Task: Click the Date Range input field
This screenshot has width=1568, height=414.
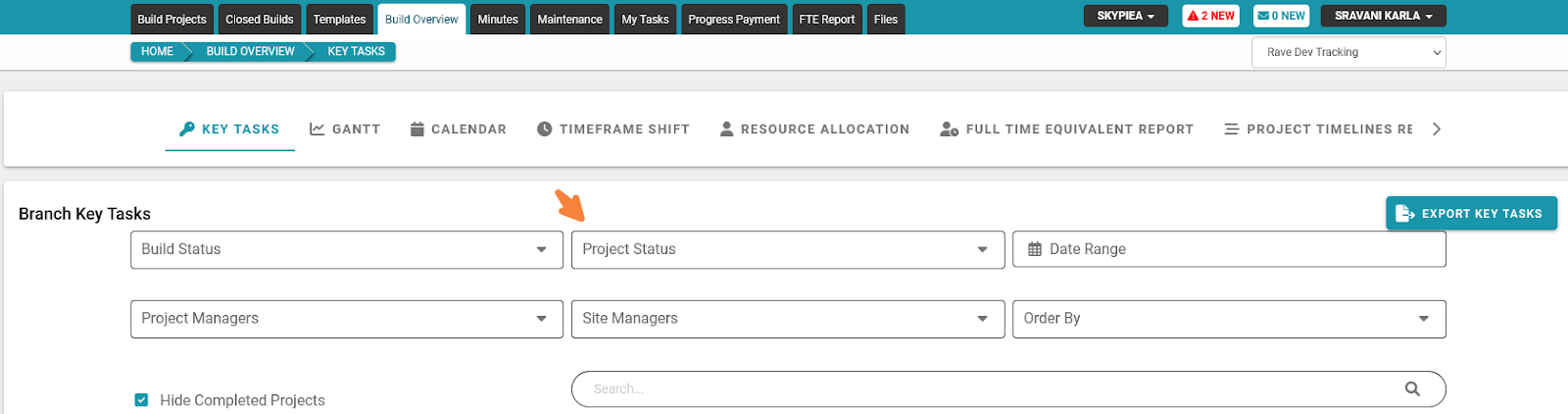Action: coord(1229,249)
